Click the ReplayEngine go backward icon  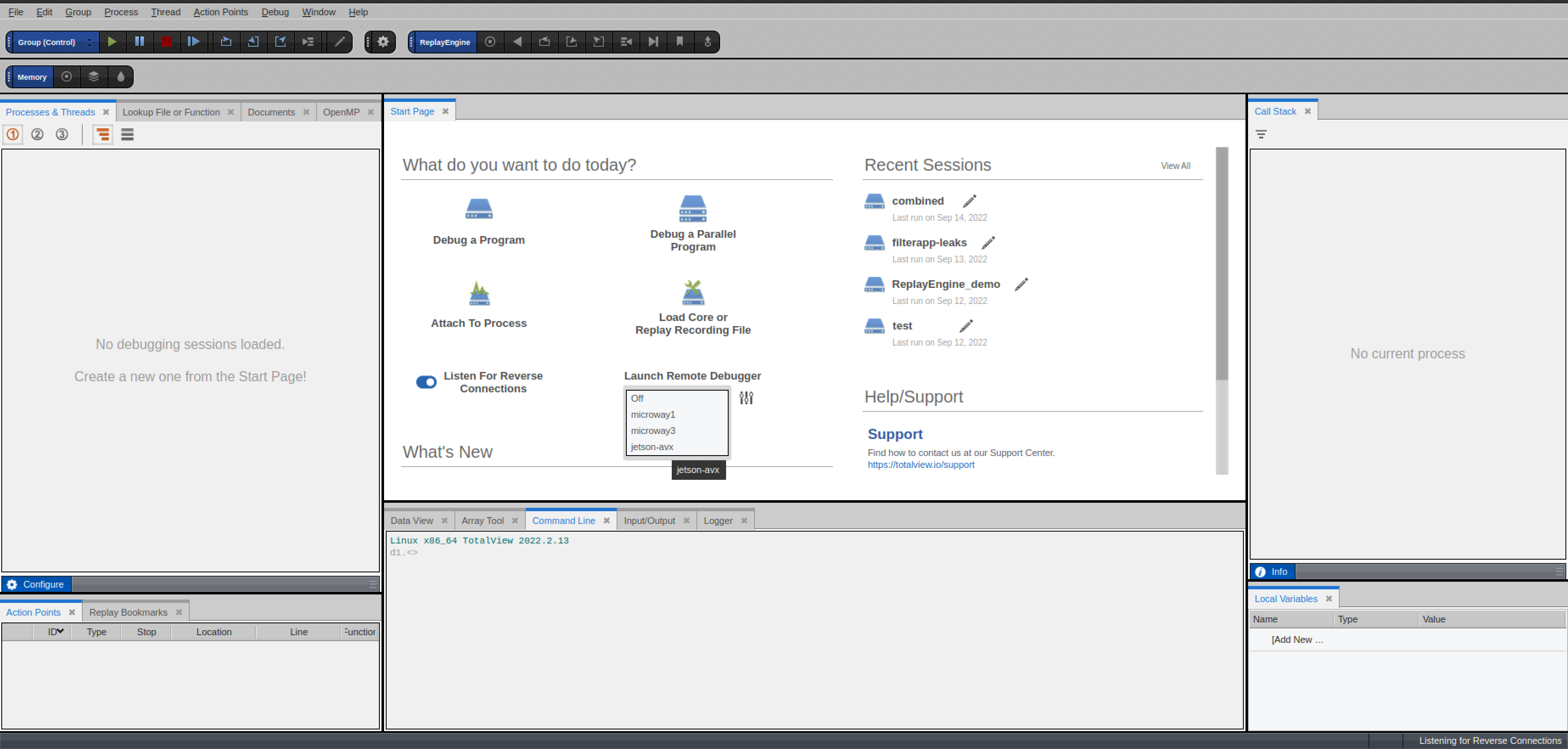(517, 42)
